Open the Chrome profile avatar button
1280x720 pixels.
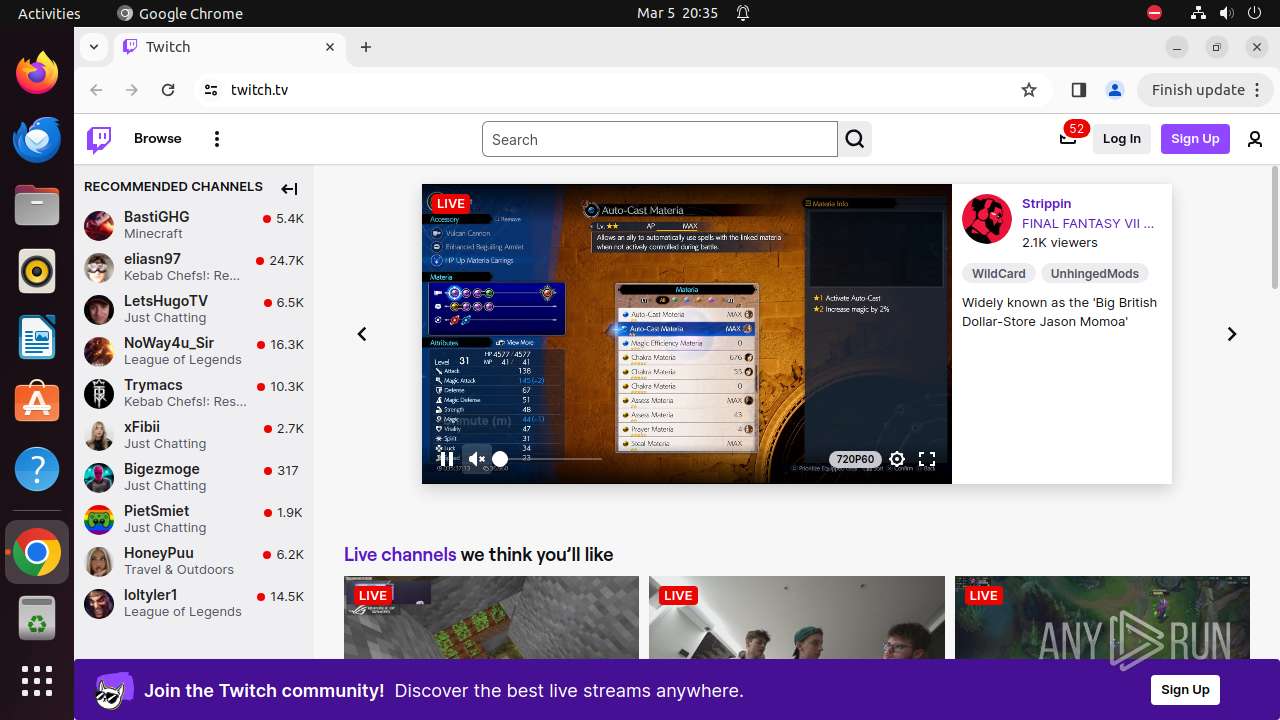point(1115,90)
